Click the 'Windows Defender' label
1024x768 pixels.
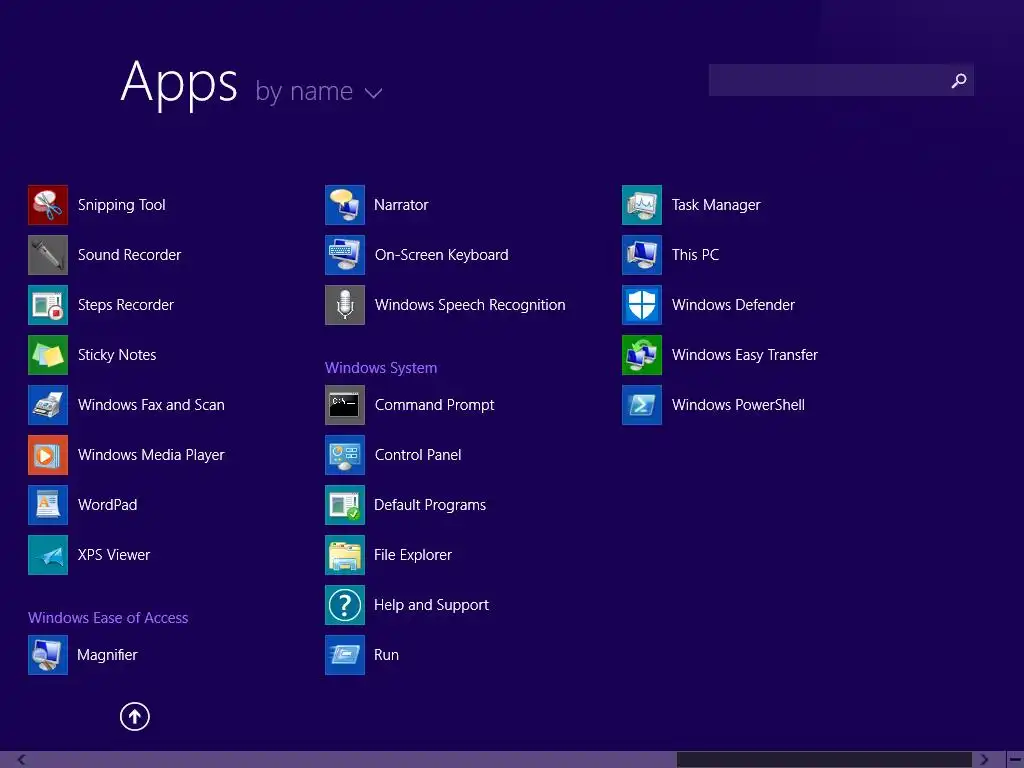click(733, 305)
